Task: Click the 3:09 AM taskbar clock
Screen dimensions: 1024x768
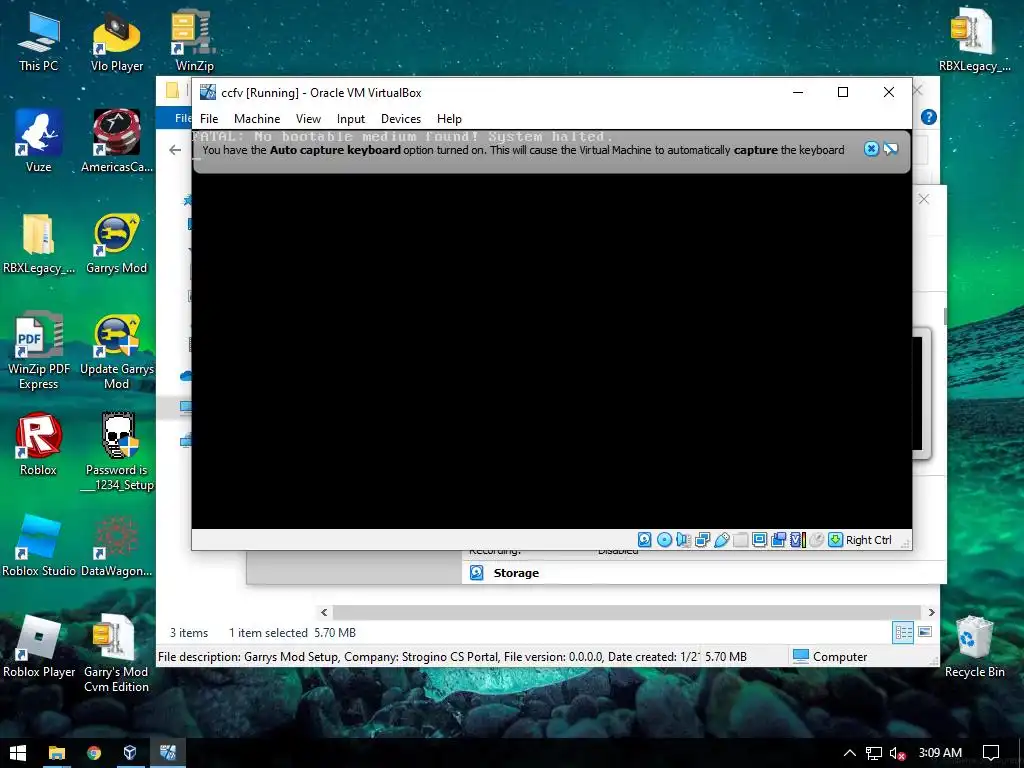Action: 940,752
